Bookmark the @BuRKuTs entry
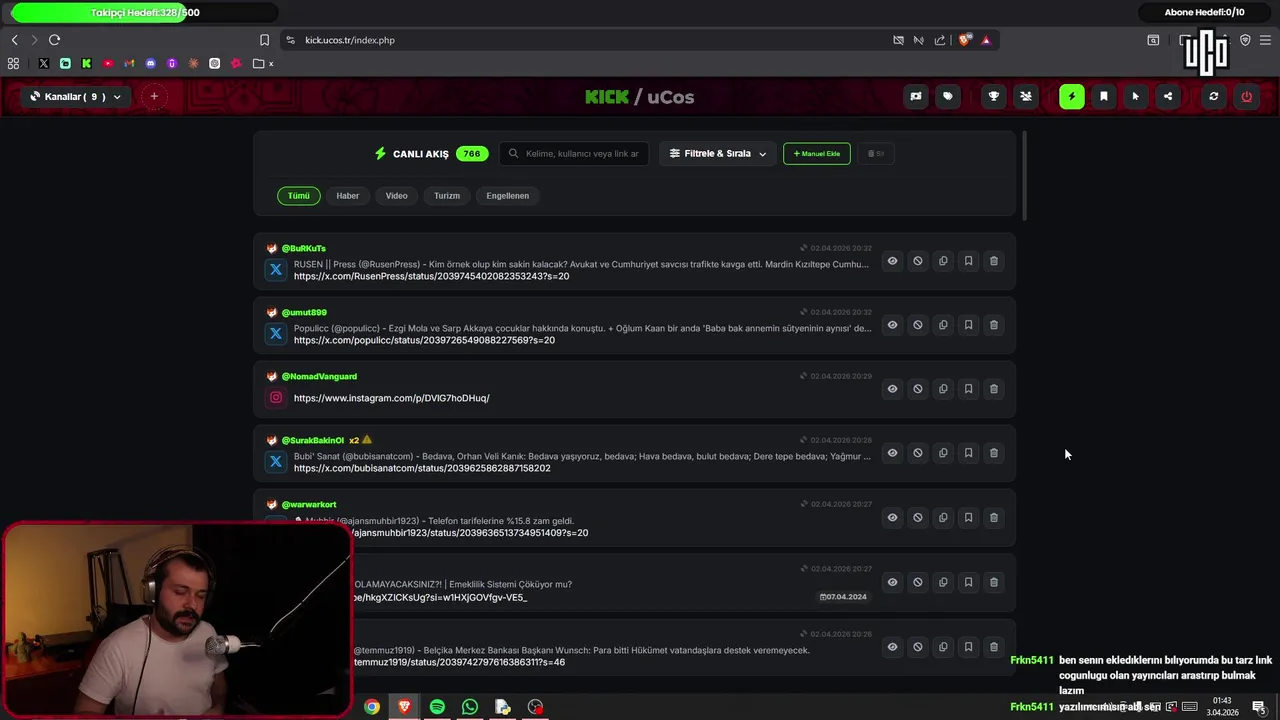Screen dimensions: 1280x720 968,261
